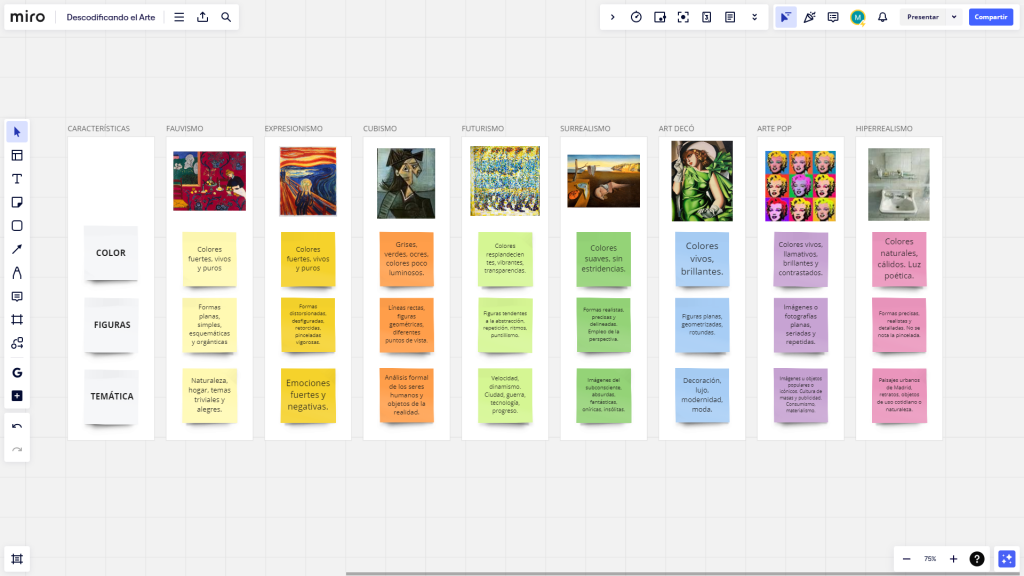The height and width of the screenshot is (576, 1024).
Task: Open the help question mark
Action: (x=977, y=559)
